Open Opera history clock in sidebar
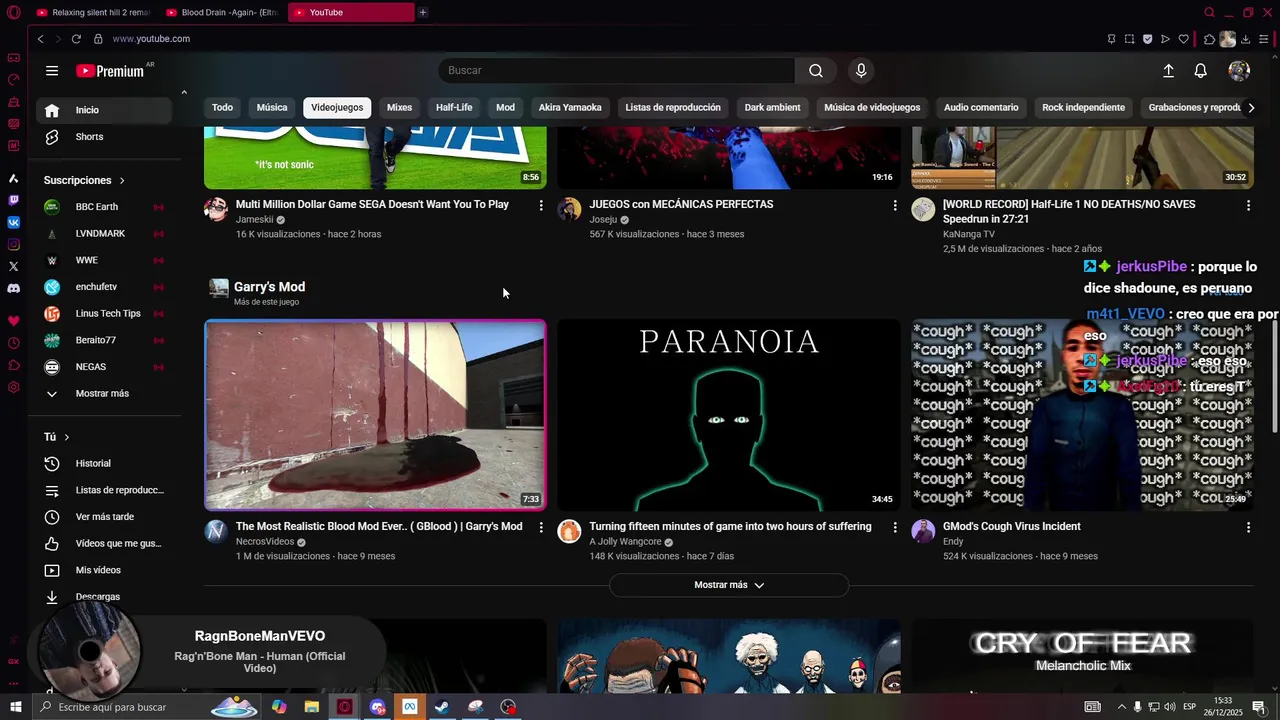 coord(13,343)
